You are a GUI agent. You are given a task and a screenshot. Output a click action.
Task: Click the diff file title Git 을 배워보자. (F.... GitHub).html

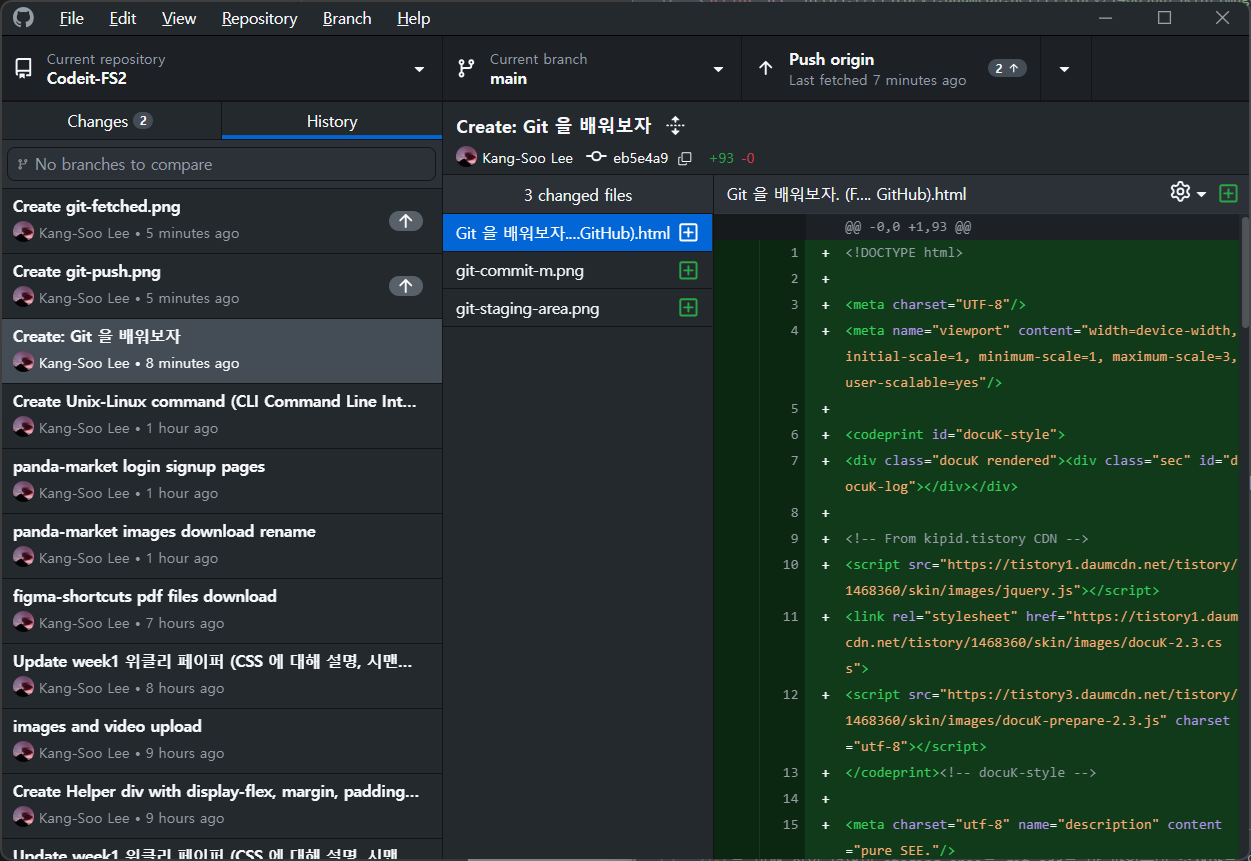coord(846,194)
